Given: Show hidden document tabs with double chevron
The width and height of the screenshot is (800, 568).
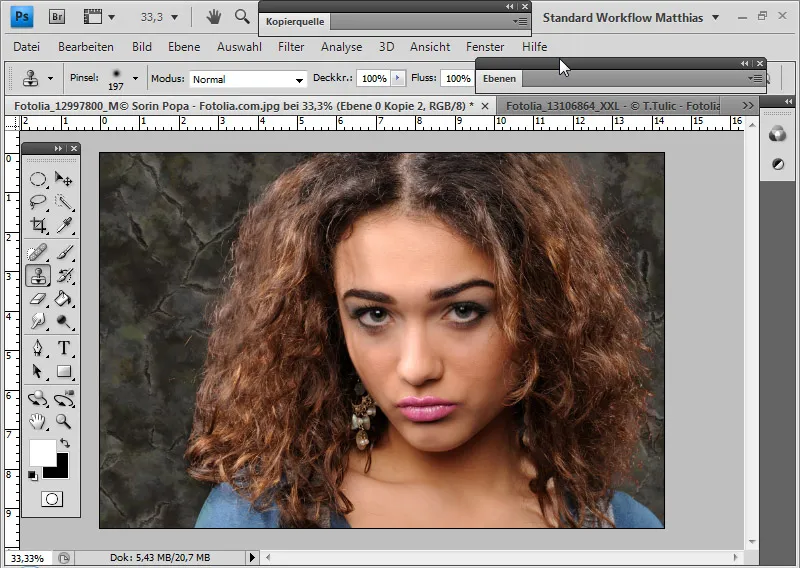Looking at the screenshot, I should [748, 106].
